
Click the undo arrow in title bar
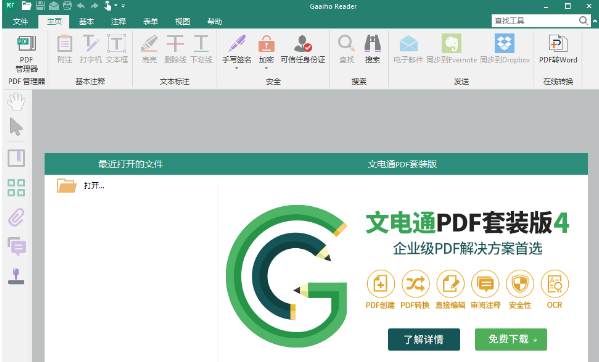81,6
